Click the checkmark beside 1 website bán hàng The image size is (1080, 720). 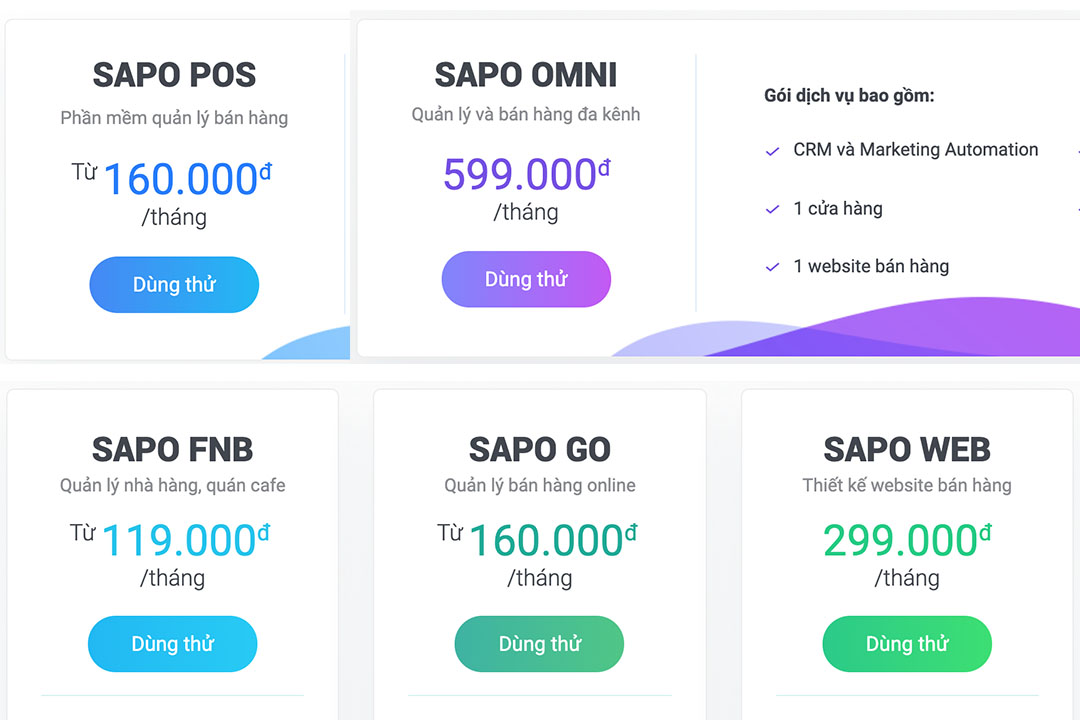771,266
